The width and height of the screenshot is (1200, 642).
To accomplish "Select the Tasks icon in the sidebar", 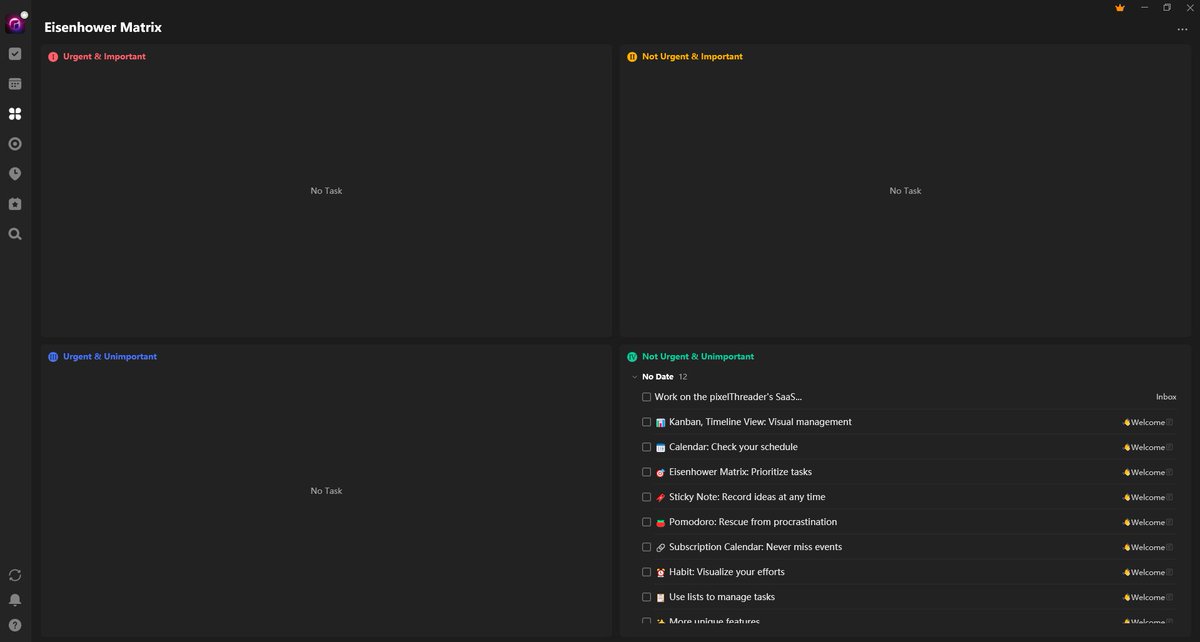I will tap(14, 55).
